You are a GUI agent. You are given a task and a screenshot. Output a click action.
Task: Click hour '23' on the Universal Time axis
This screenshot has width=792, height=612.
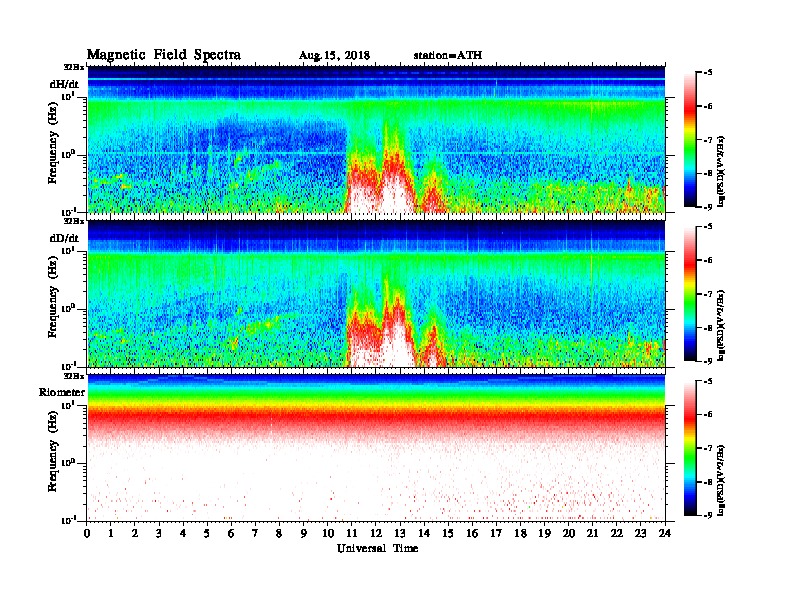[641, 533]
